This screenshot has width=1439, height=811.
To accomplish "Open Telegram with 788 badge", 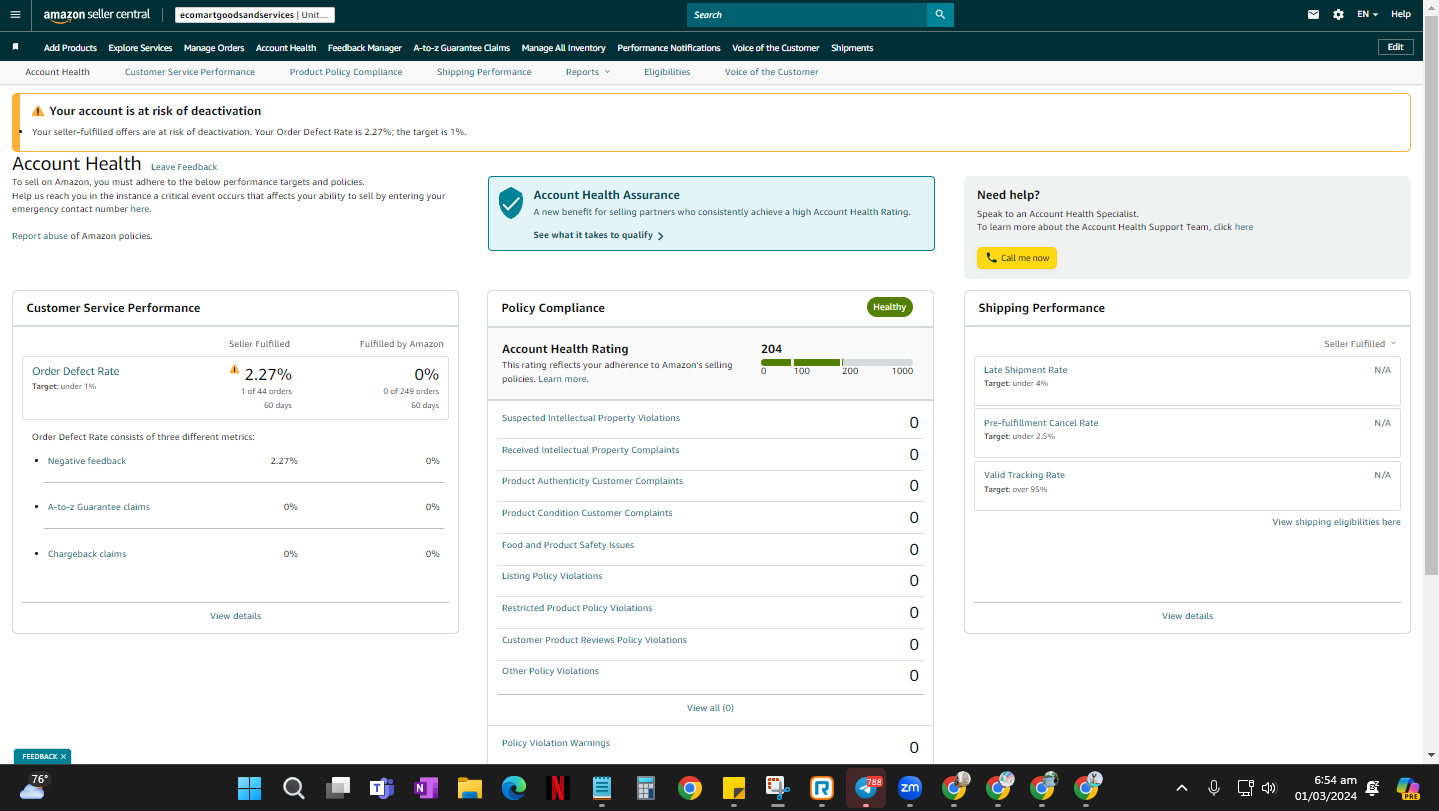I will click(866, 788).
